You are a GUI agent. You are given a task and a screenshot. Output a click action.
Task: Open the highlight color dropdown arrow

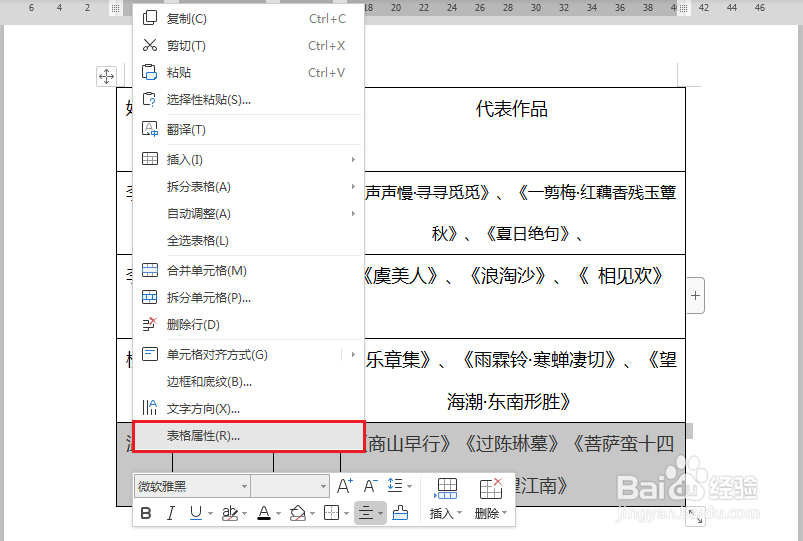(245, 513)
